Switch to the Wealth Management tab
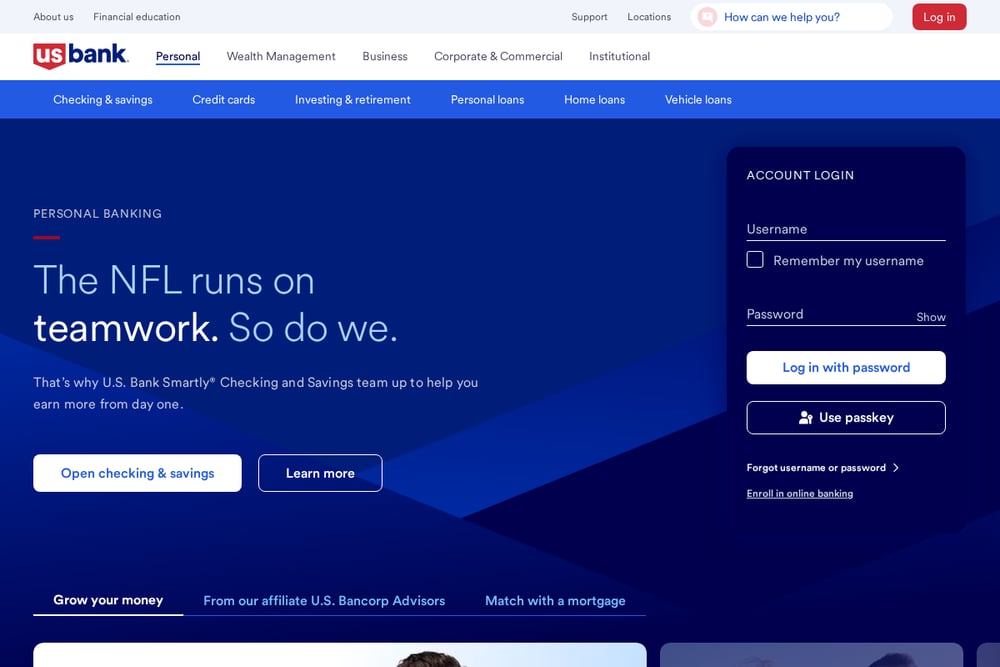Viewport: 1000px width, 667px height. coord(281,56)
